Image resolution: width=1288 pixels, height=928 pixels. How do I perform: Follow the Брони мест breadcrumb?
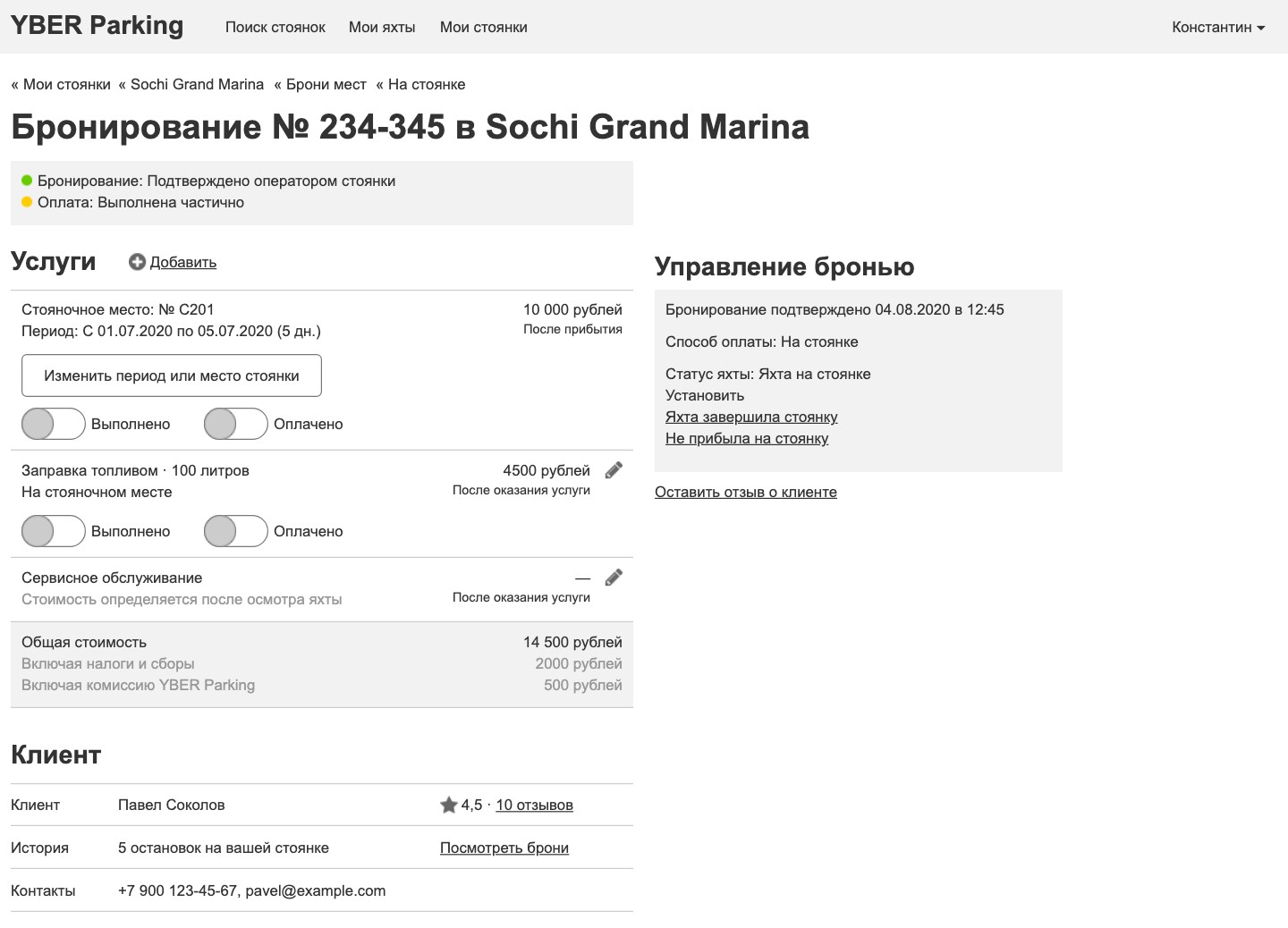tap(320, 84)
